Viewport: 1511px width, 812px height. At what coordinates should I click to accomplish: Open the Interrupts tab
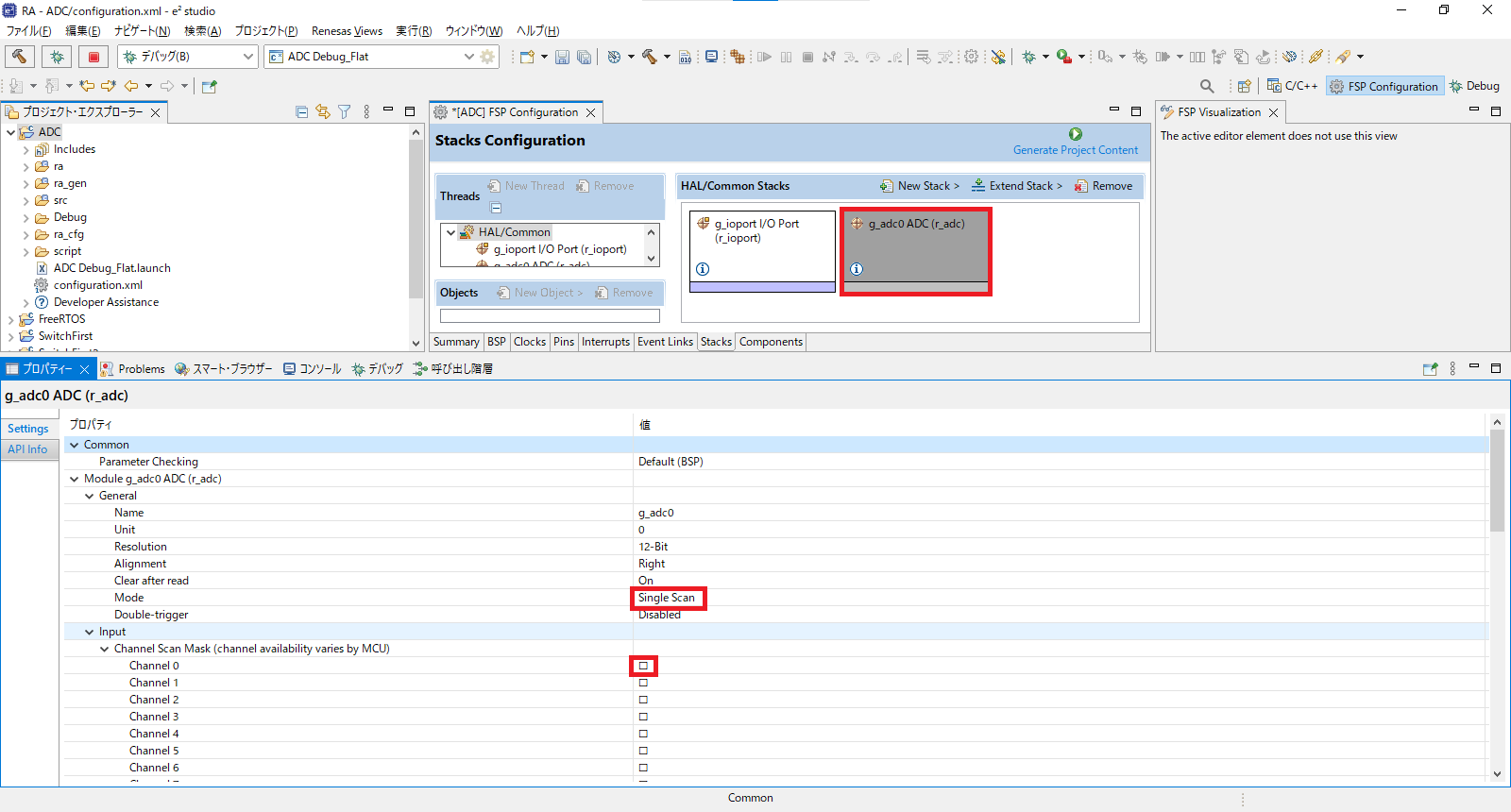tap(605, 342)
